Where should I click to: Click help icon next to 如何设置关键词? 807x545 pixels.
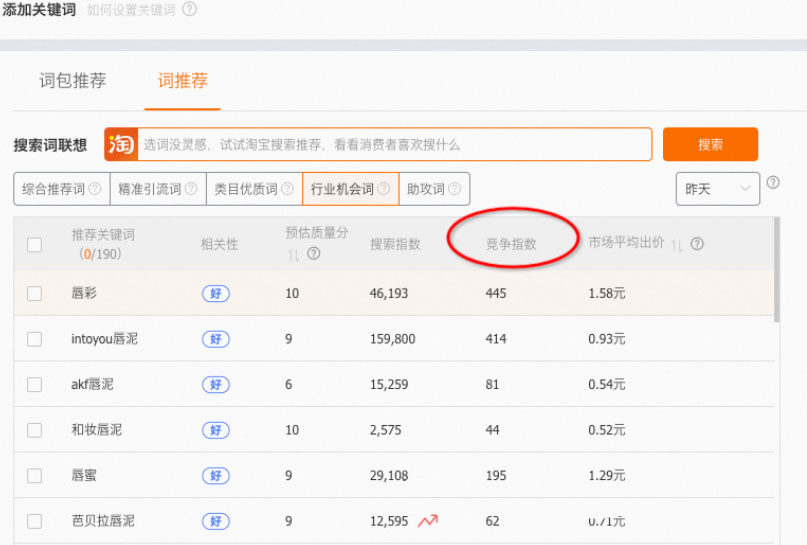(x=189, y=9)
